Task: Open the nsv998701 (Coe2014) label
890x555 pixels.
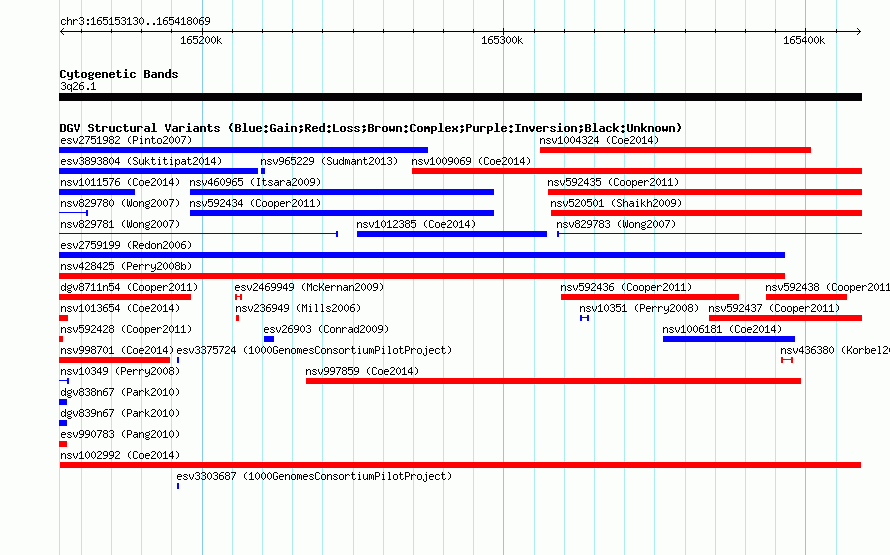Action: coord(117,350)
